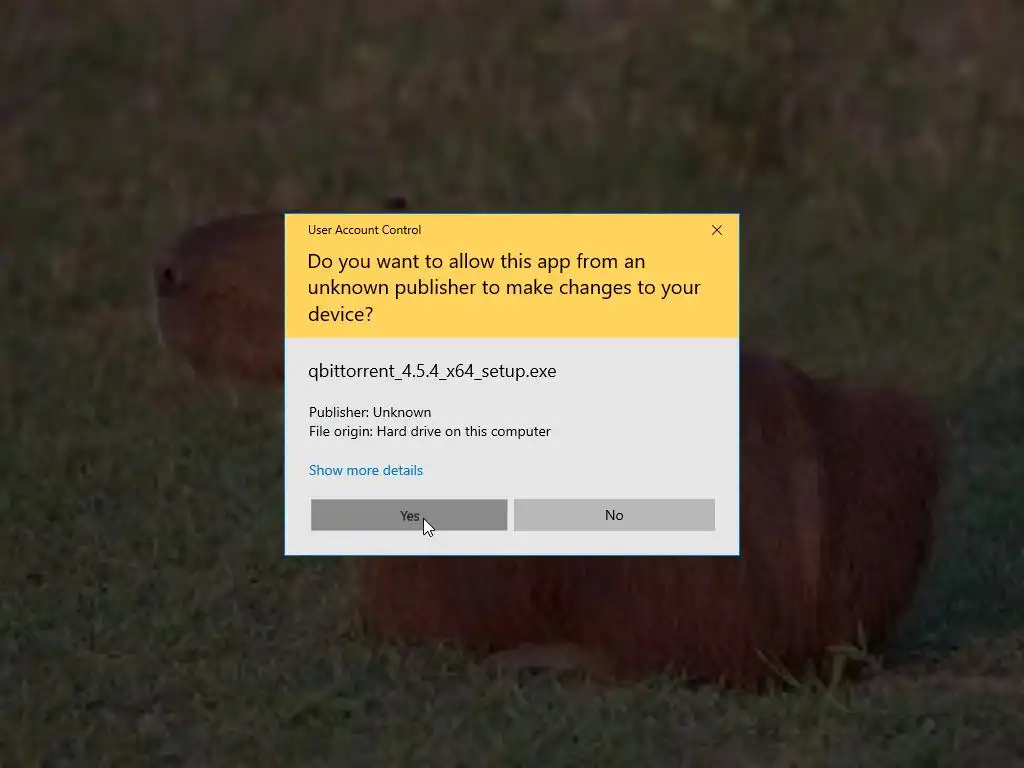The image size is (1024, 768).
Task: Click the Publisher: Unknown line
Action: pyautogui.click(x=370, y=412)
